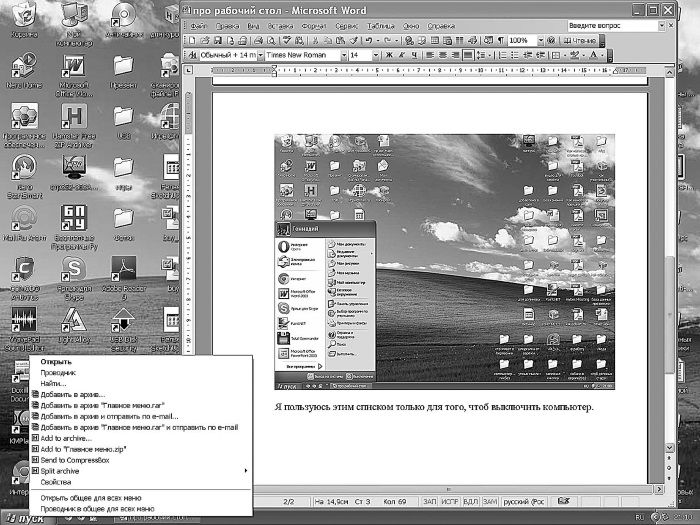Image resolution: width=700 pixels, height=525 pixels.
Task: Toggle Bold formatting in Word toolbar
Action: tap(387, 55)
